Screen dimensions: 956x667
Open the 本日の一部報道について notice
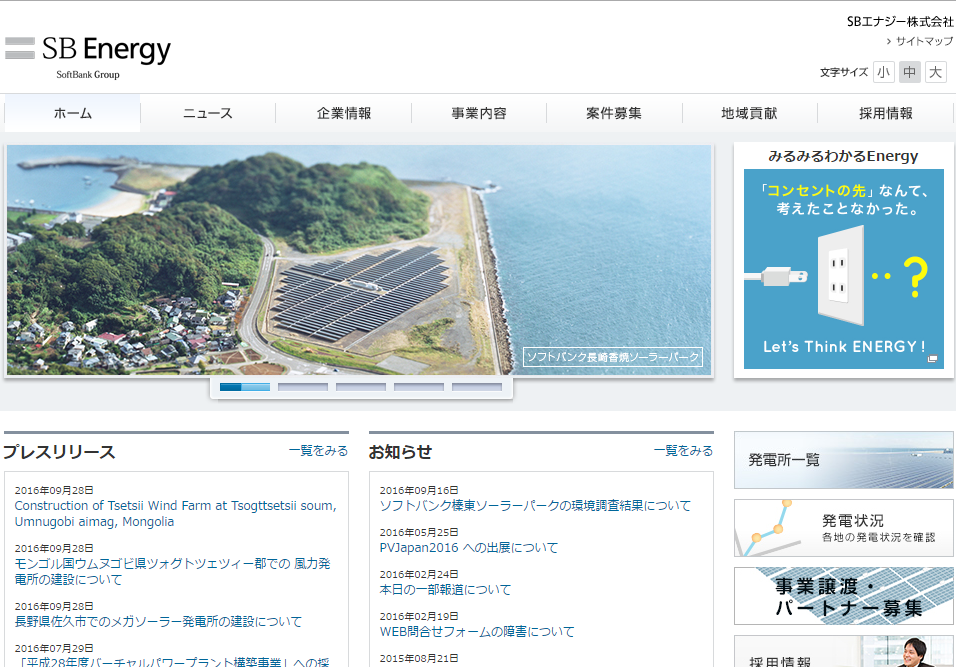pos(446,590)
